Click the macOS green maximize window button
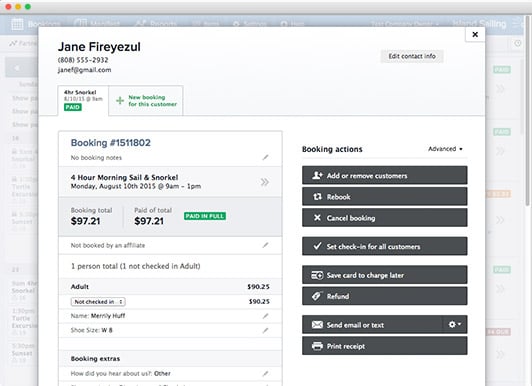Screen dimensions: 532x386 click(x=28, y=6)
